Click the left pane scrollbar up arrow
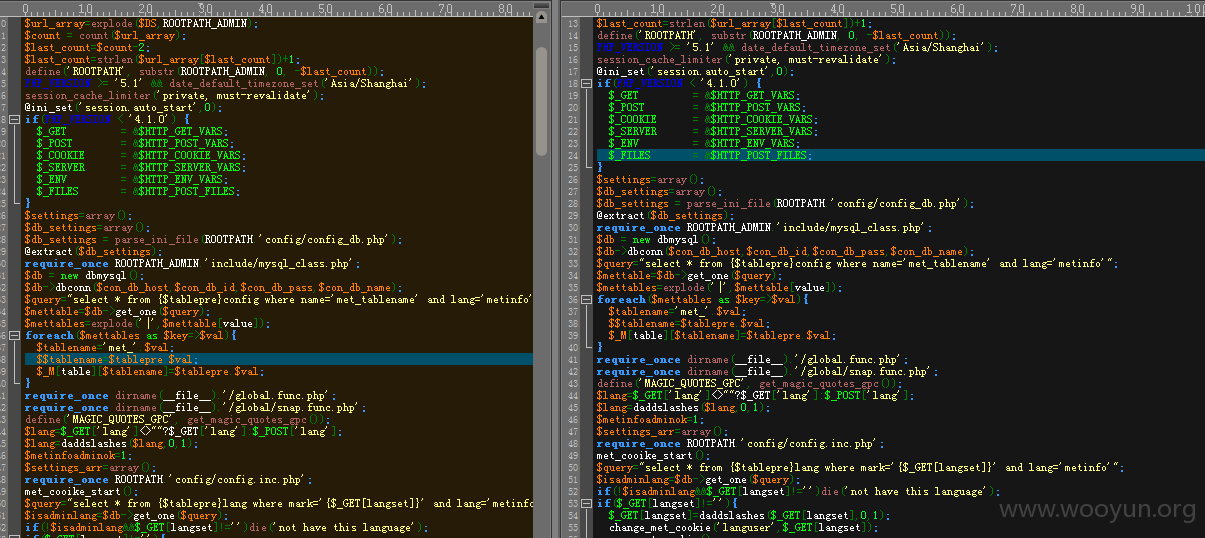 [x=540, y=18]
